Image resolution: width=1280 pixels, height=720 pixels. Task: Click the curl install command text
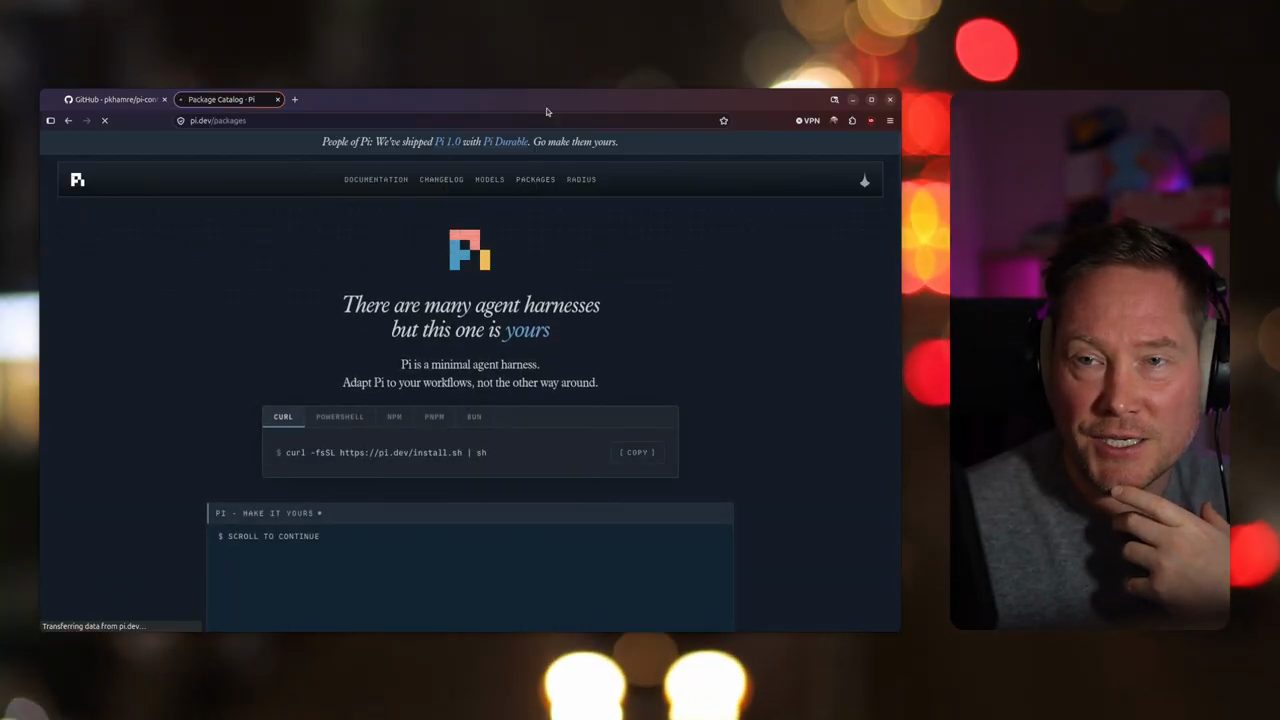(x=386, y=453)
